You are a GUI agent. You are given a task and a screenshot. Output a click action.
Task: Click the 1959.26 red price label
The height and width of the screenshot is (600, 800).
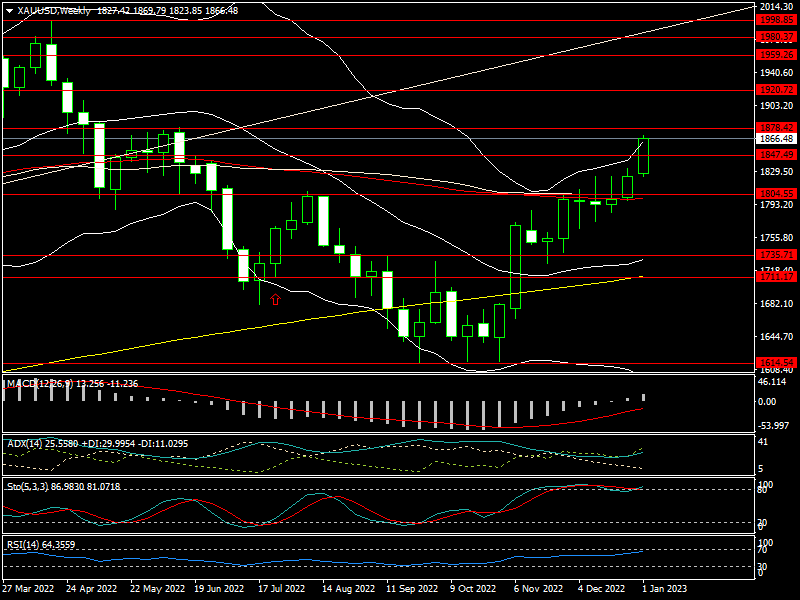click(777, 55)
